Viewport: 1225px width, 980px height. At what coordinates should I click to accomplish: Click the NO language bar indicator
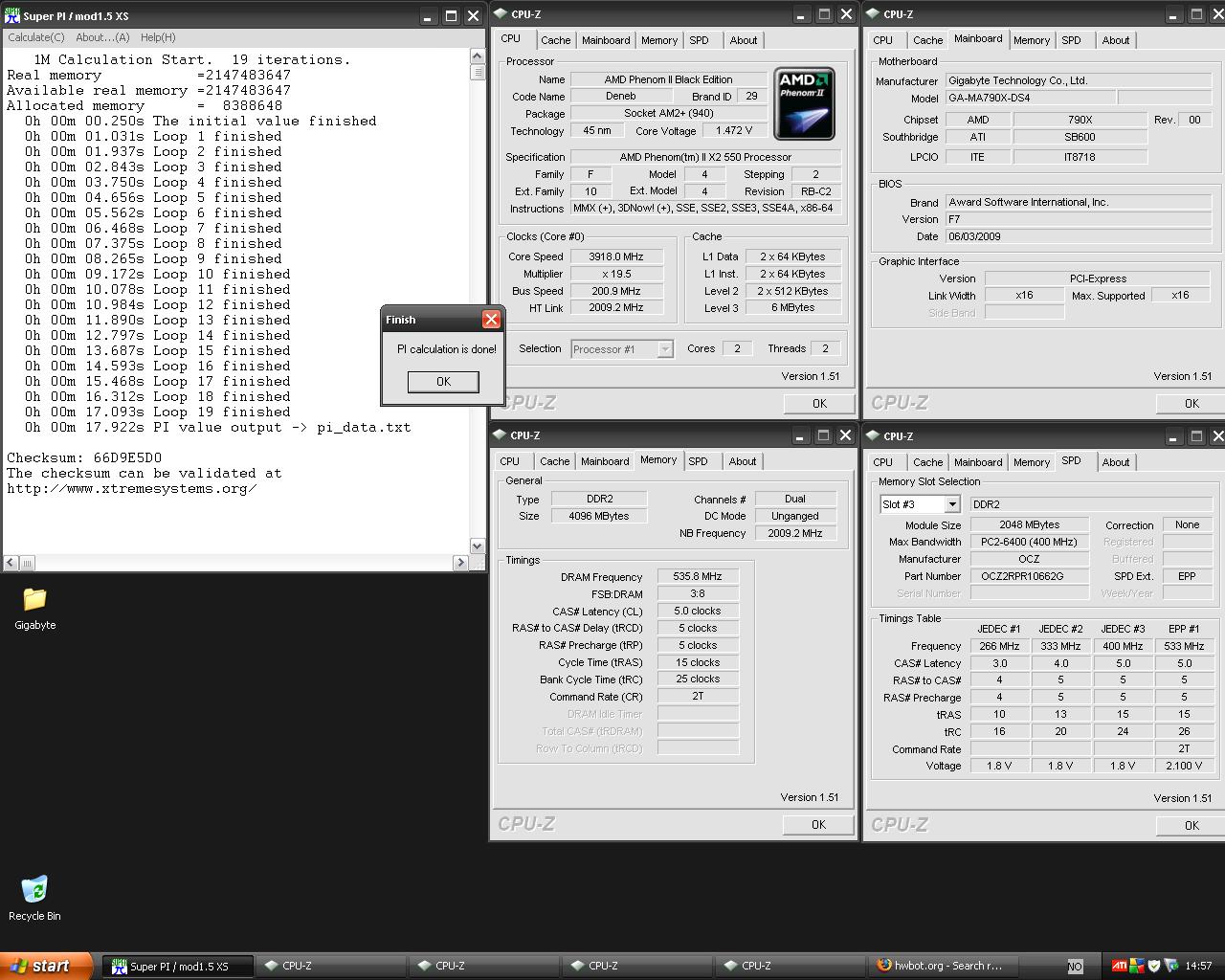1075,967
